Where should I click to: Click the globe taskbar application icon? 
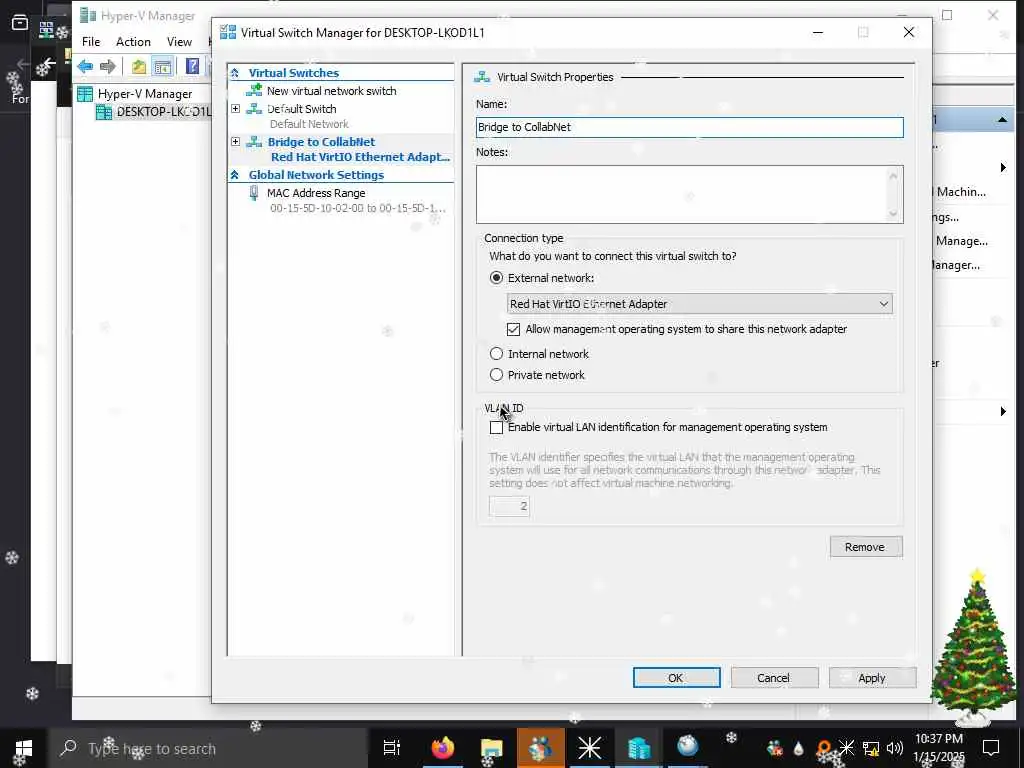point(688,746)
